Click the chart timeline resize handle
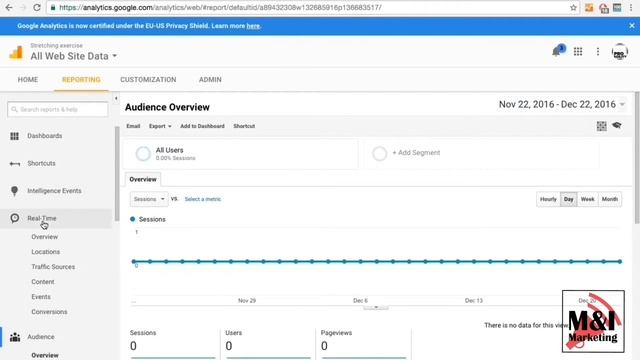640x360 pixels. tap(376, 307)
